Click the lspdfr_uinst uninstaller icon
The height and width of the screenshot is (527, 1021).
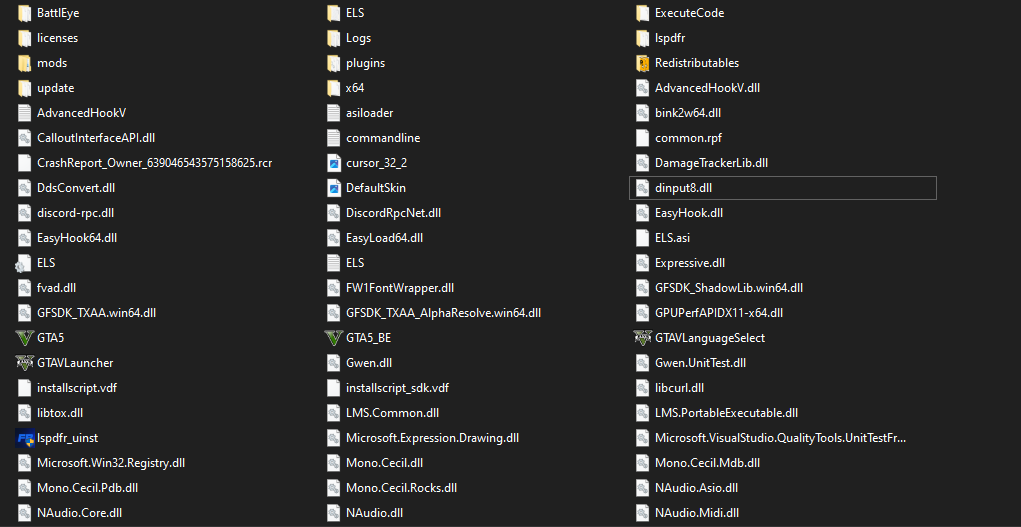24,438
